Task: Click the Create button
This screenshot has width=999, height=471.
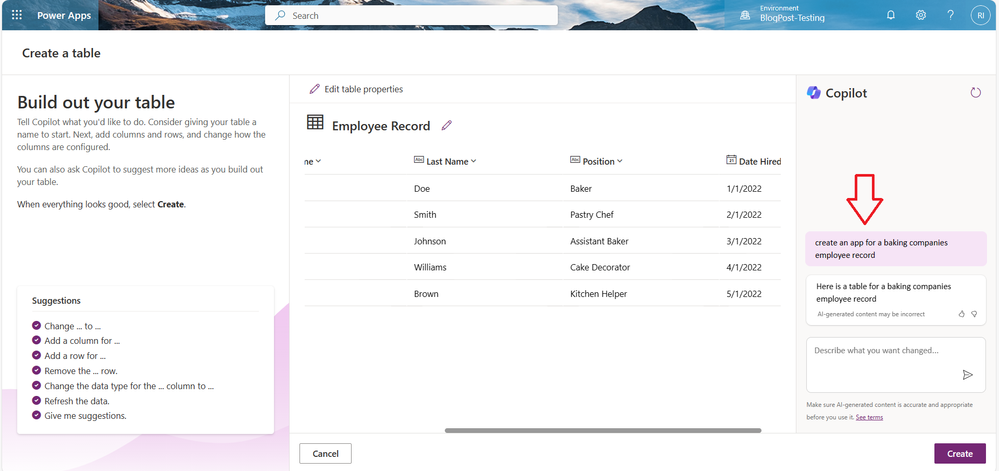Action: click(x=959, y=454)
